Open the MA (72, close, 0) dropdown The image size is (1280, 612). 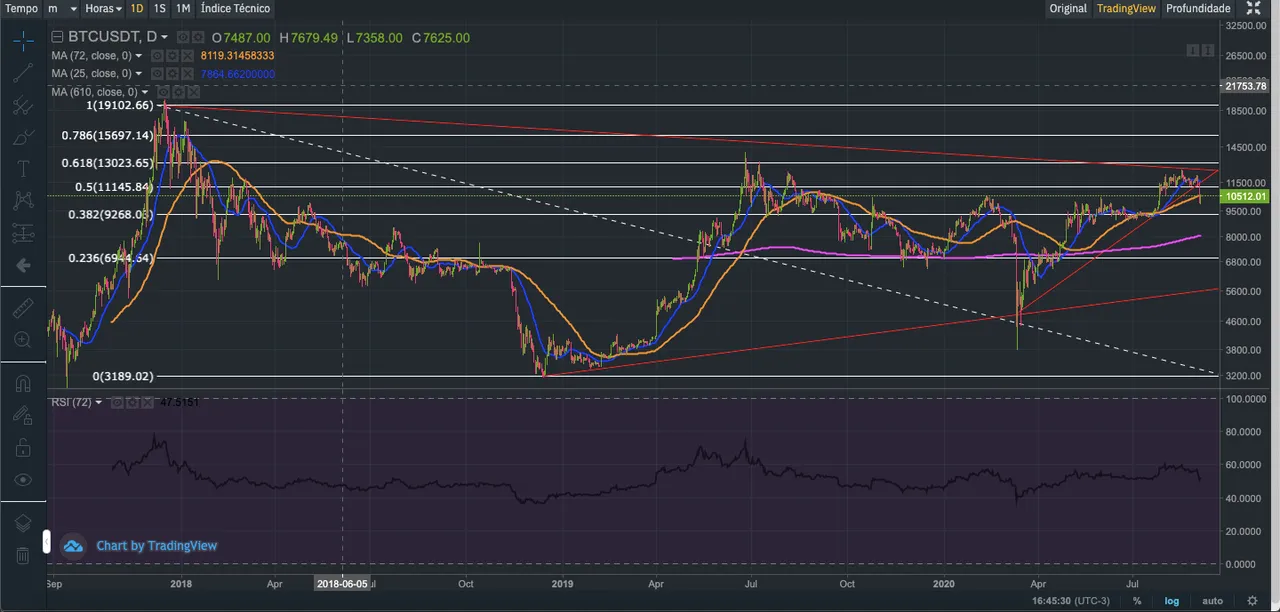[x=138, y=56]
